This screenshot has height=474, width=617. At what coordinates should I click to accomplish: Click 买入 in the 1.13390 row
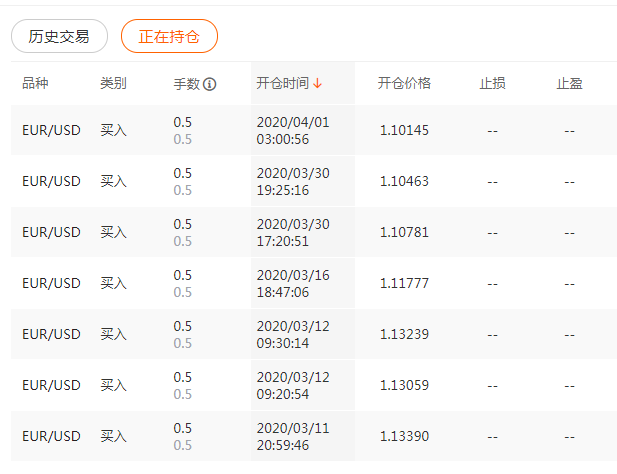pyautogui.click(x=113, y=436)
